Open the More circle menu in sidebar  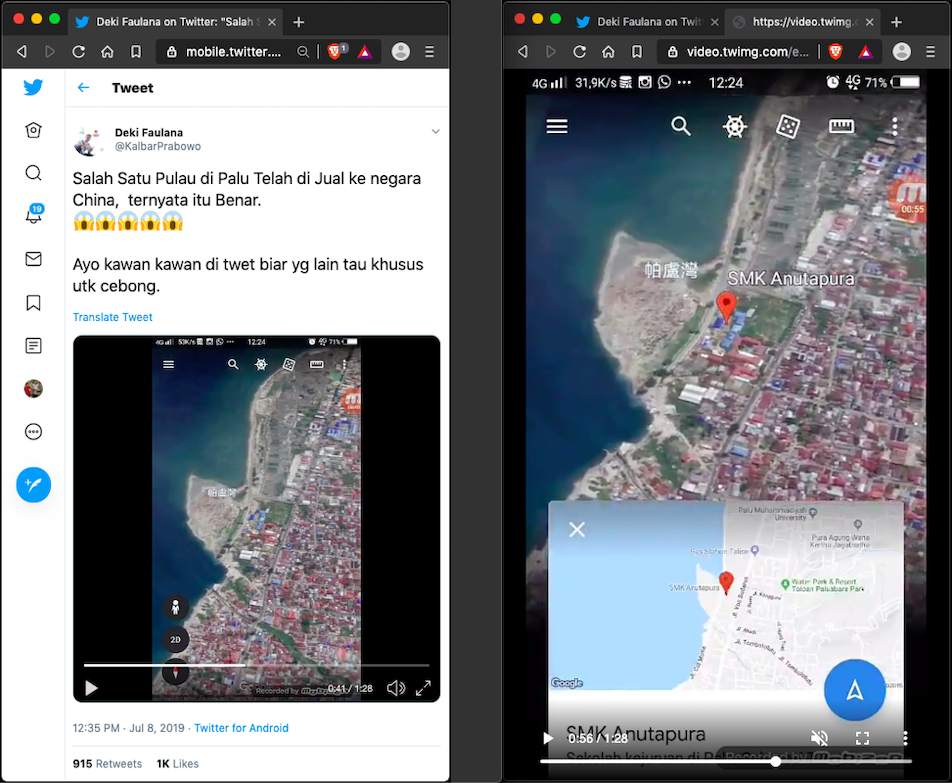(x=33, y=432)
